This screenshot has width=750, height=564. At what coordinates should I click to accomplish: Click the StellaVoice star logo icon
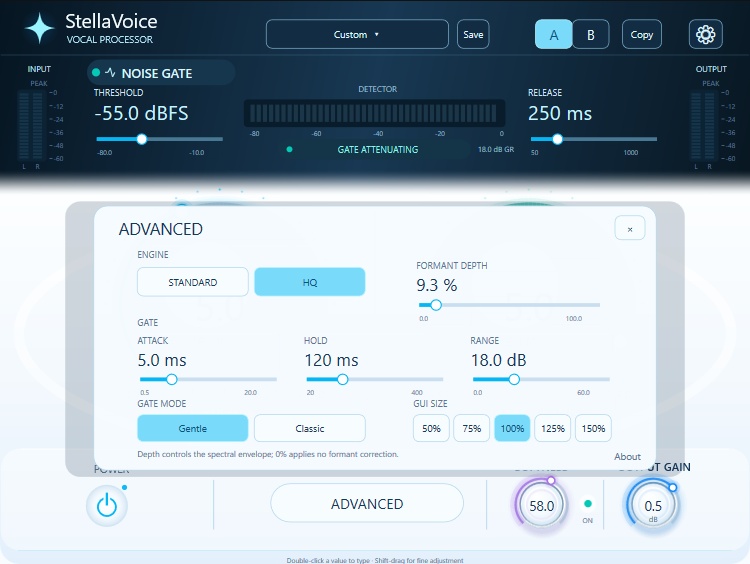click(39, 29)
